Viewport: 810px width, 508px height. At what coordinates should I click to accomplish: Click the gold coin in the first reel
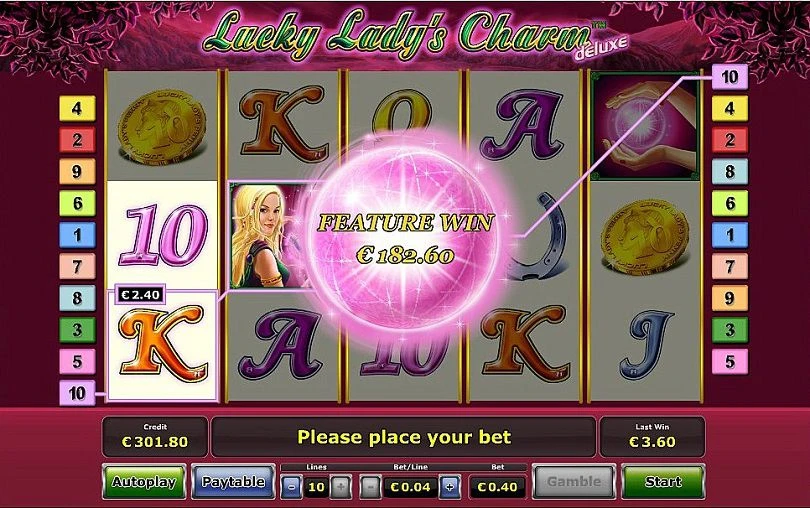[x=162, y=127]
